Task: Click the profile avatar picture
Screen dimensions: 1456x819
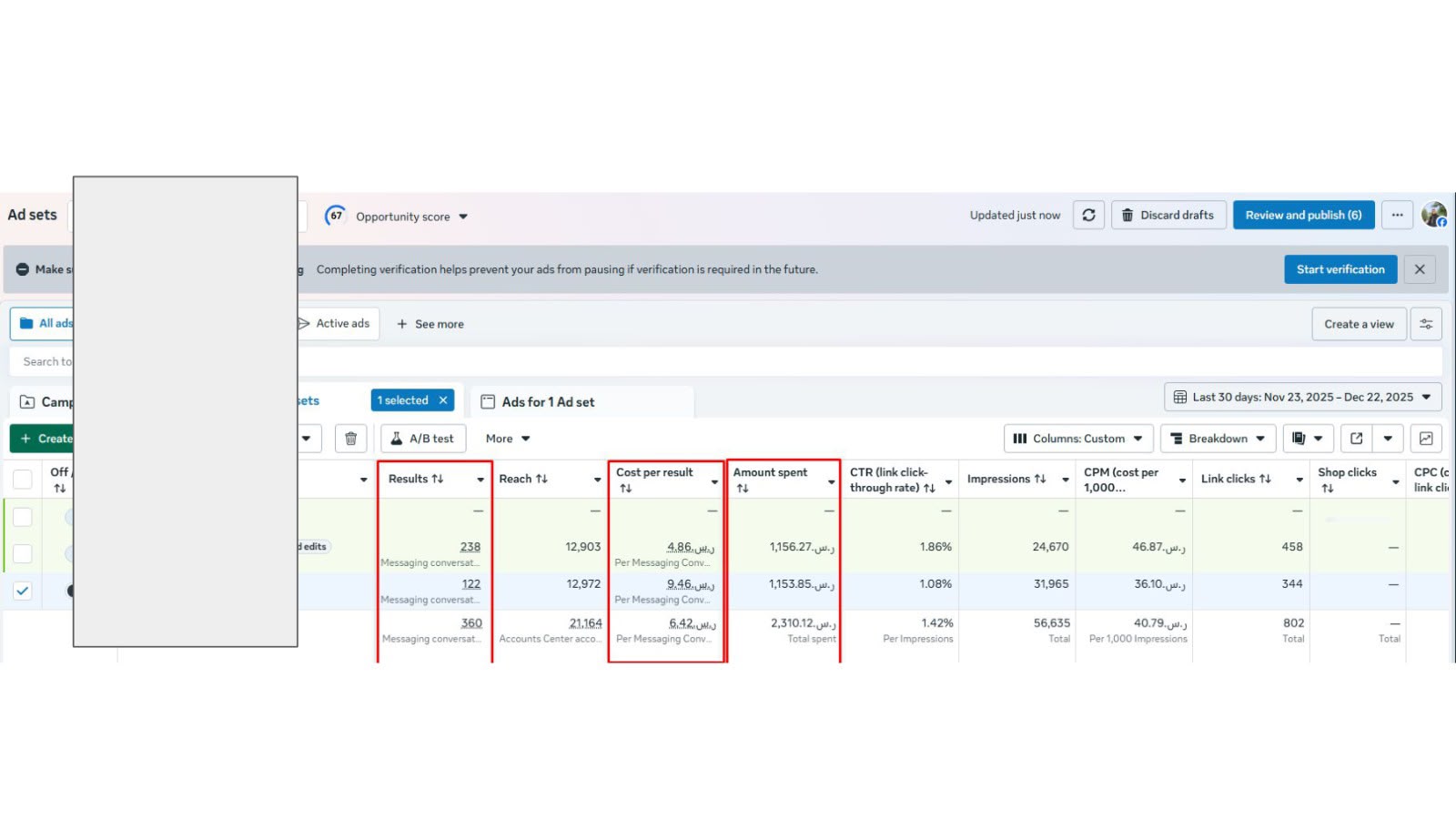Action: [1434, 215]
